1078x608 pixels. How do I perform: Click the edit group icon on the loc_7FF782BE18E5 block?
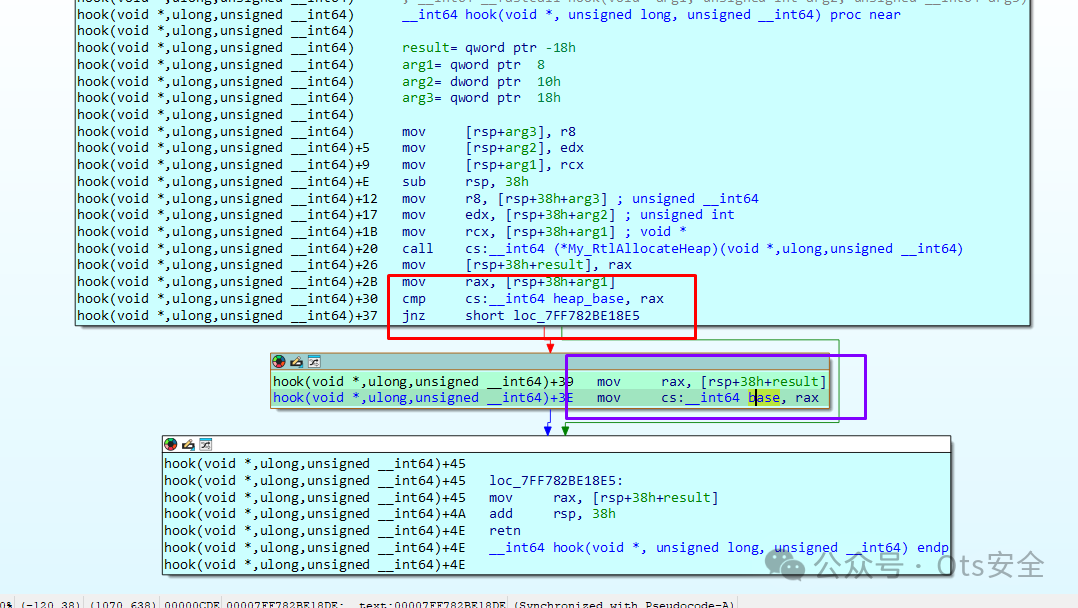tap(188, 444)
